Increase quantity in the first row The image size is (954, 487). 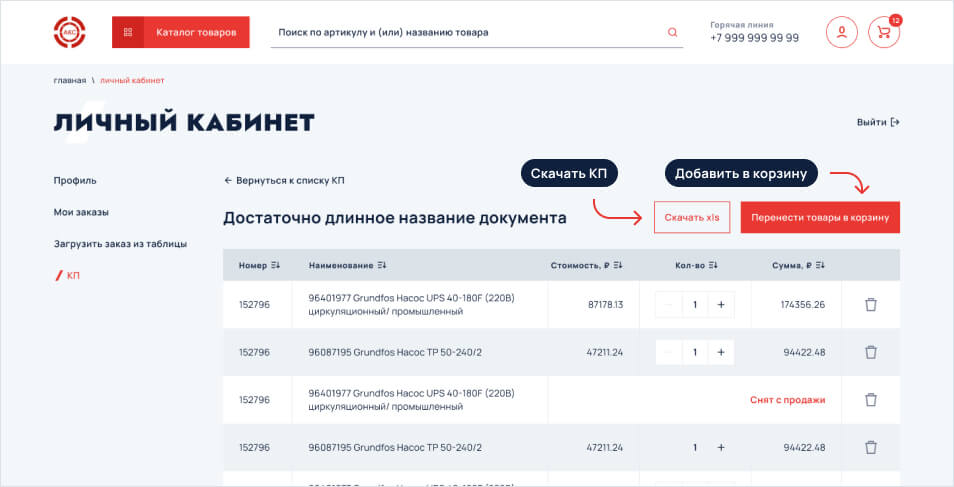pos(720,304)
